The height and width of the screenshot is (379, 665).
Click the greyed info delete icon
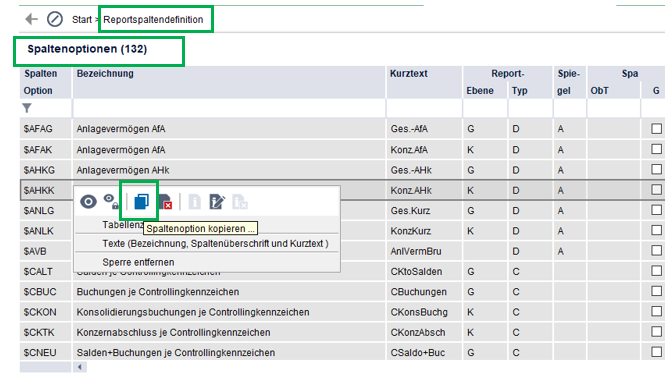(x=240, y=202)
